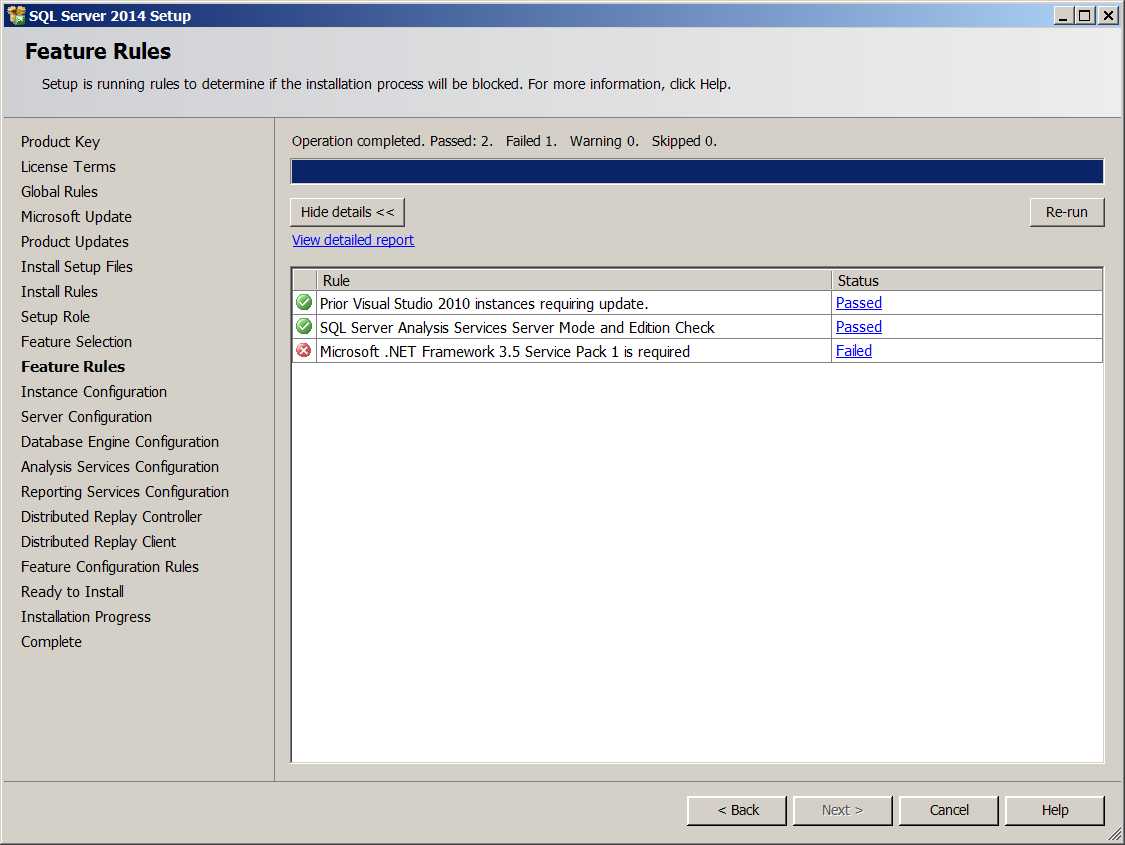Image resolution: width=1125 pixels, height=845 pixels.
Task: Click the 'Operation completed' status summary text
Action: coord(504,141)
